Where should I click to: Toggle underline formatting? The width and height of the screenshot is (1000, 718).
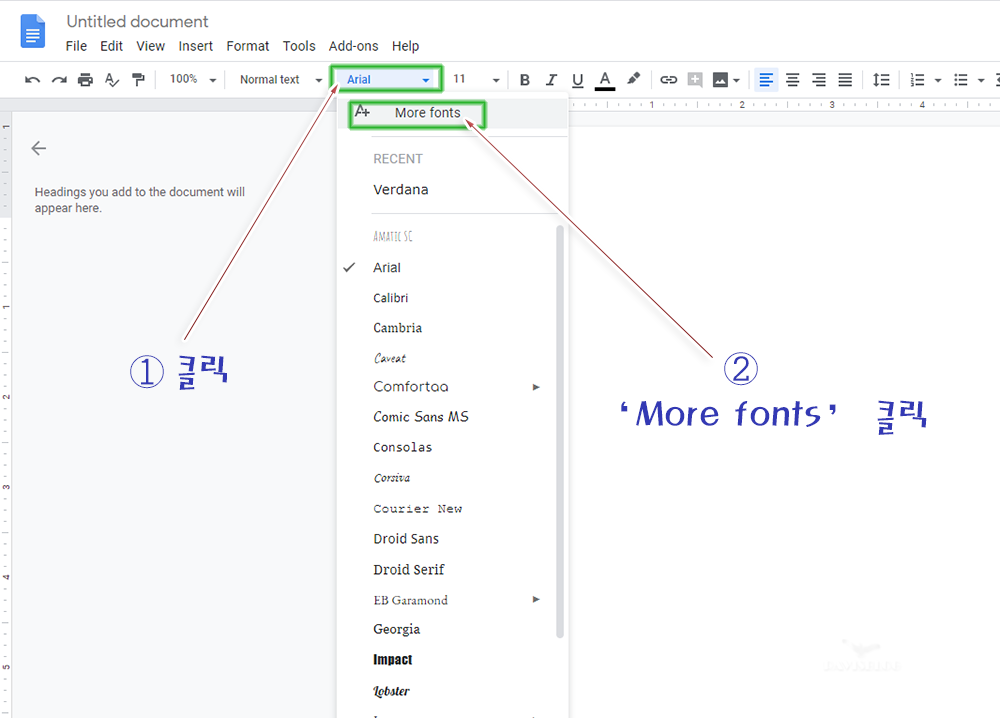577,80
